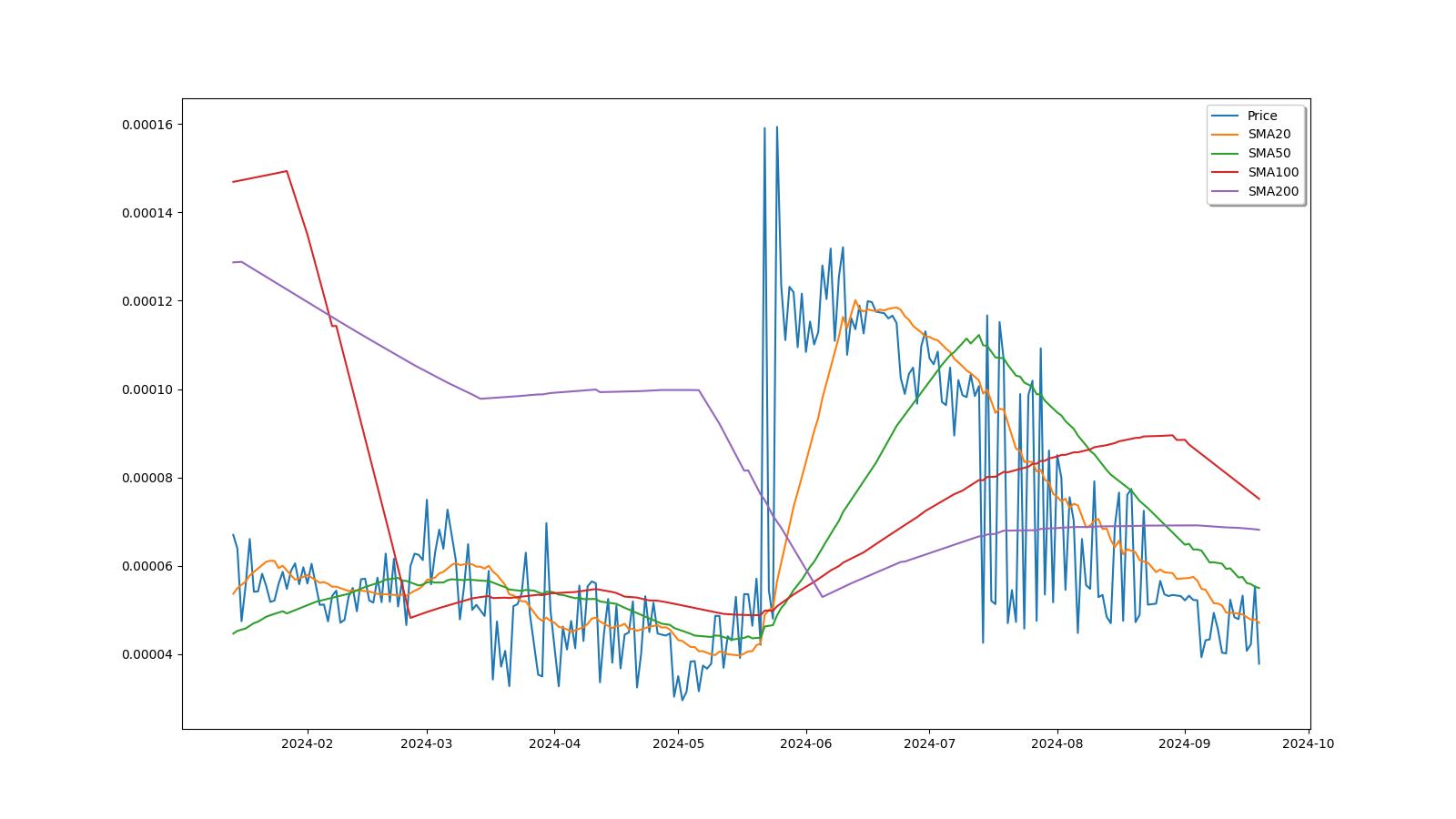Image resolution: width=1456 pixels, height=819 pixels.
Task: Click the 2024-04 x-axis label
Action: tap(554, 743)
